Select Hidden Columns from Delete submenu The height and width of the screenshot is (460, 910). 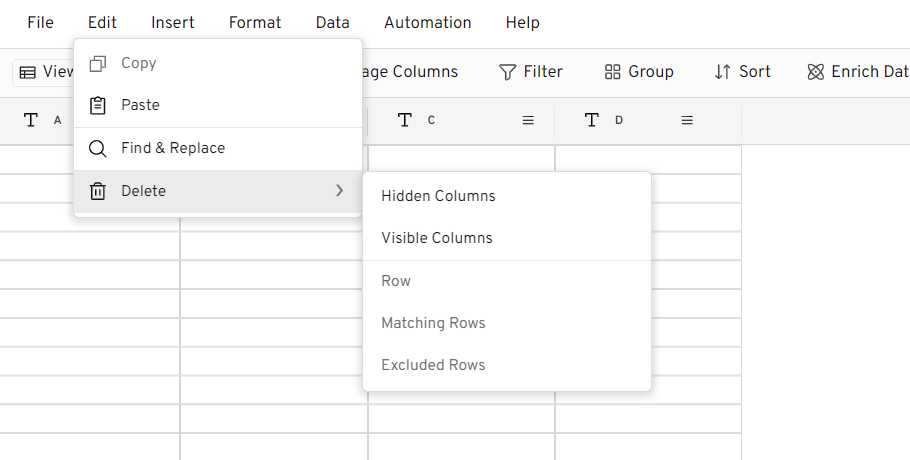438,196
